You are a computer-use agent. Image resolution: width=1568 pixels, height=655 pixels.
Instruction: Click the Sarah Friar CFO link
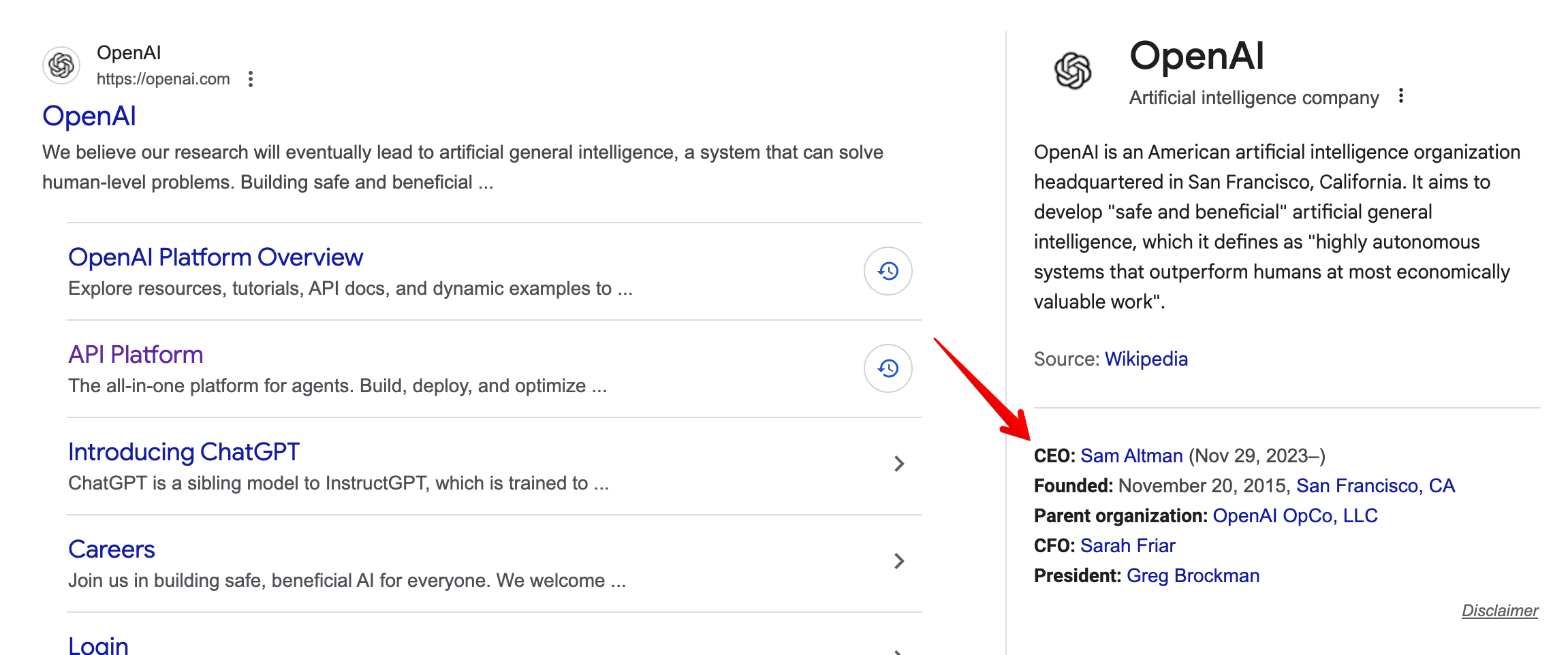pos(1127,545)
